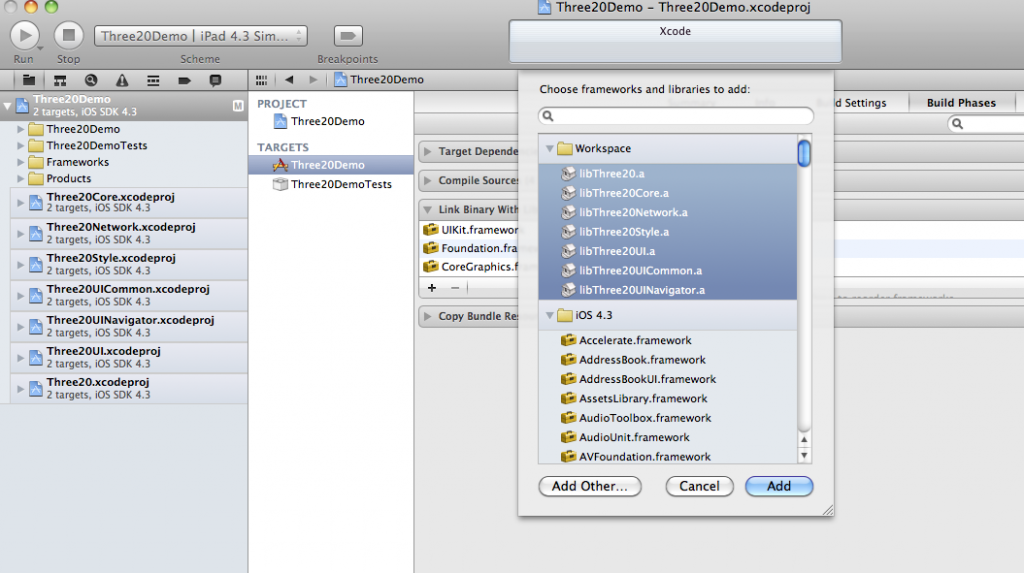Collapse the Three20Demo root project

coord(7,105)
